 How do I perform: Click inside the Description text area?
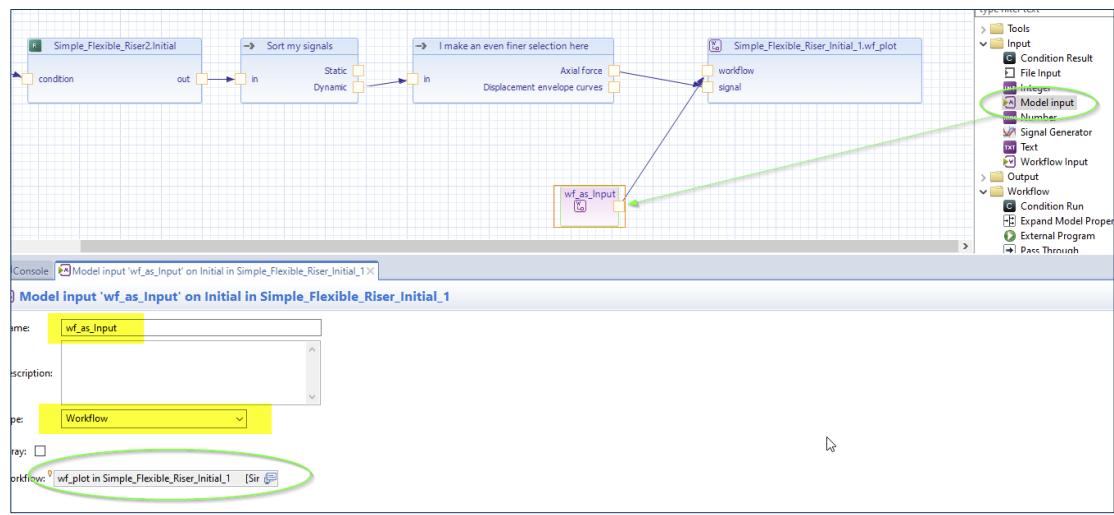(183, 372)
